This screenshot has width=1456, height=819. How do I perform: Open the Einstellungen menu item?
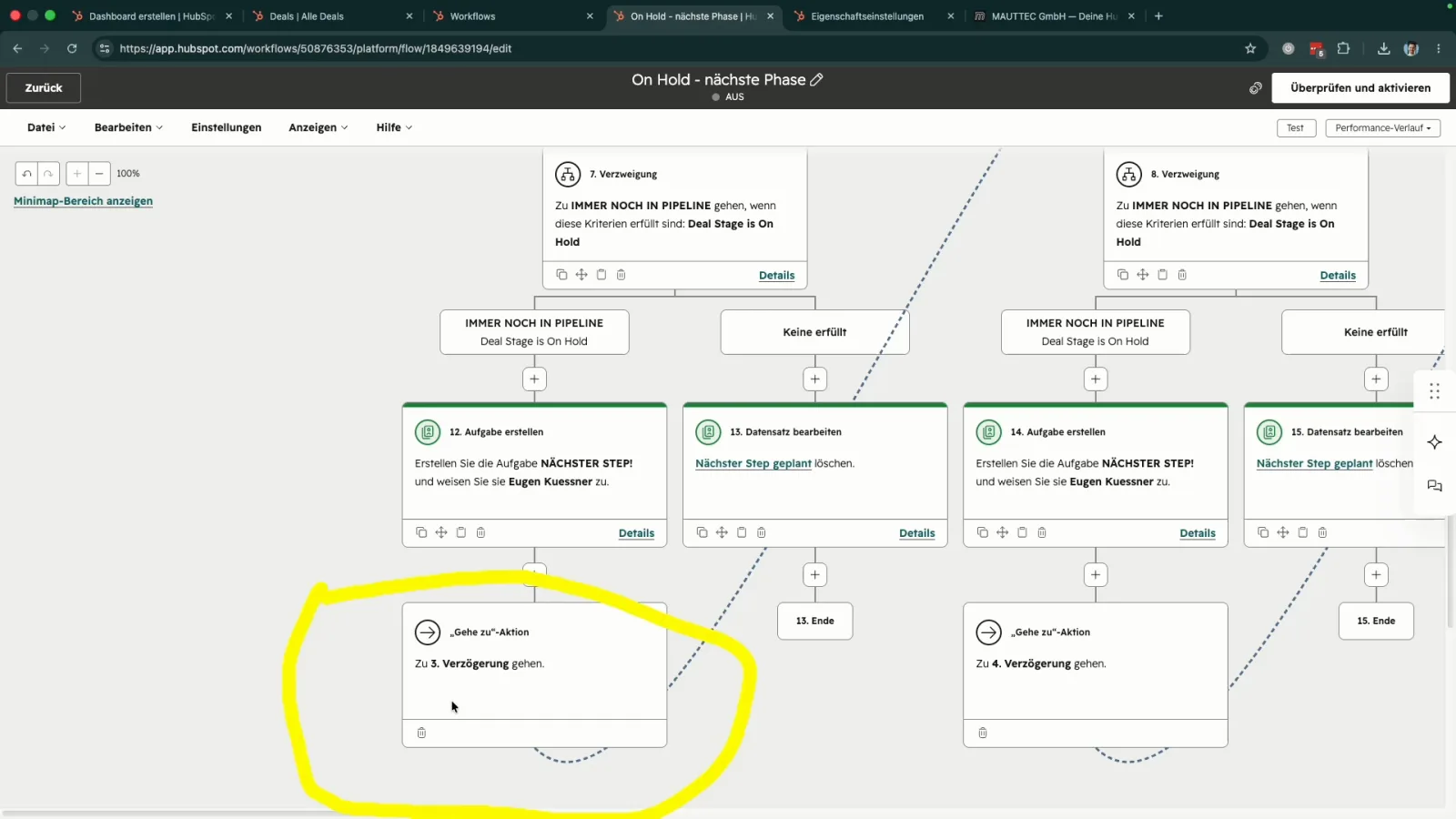pos(226,127)
